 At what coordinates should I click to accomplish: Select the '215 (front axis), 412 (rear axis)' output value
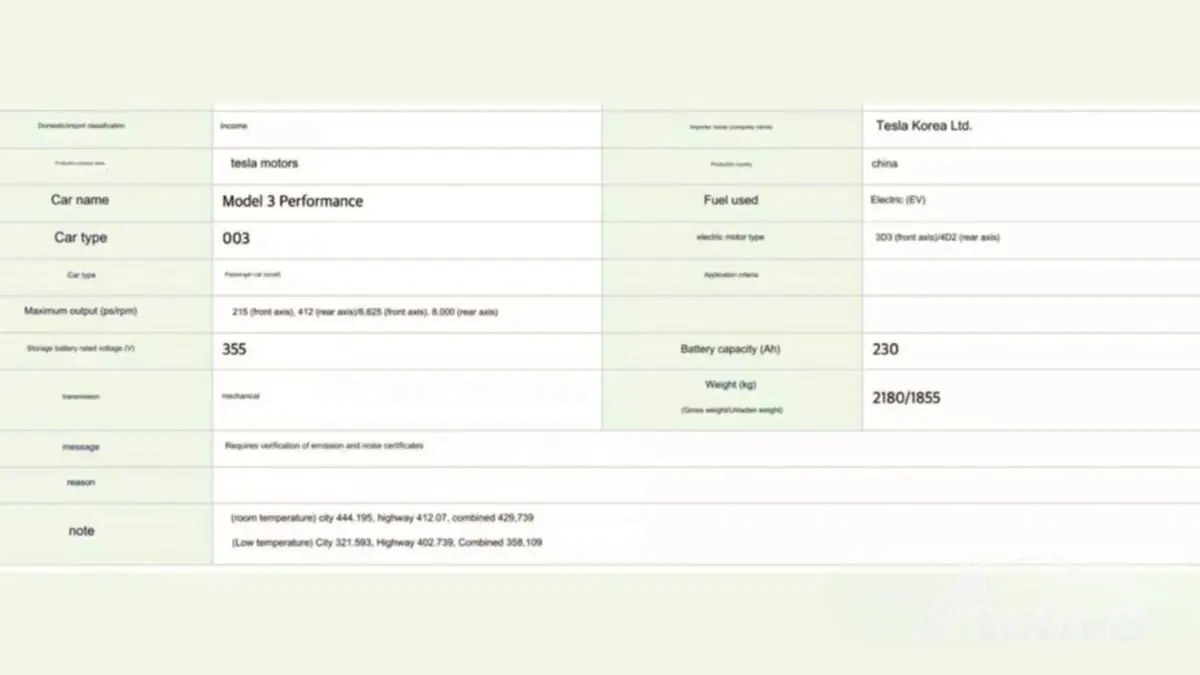point(365,312)
